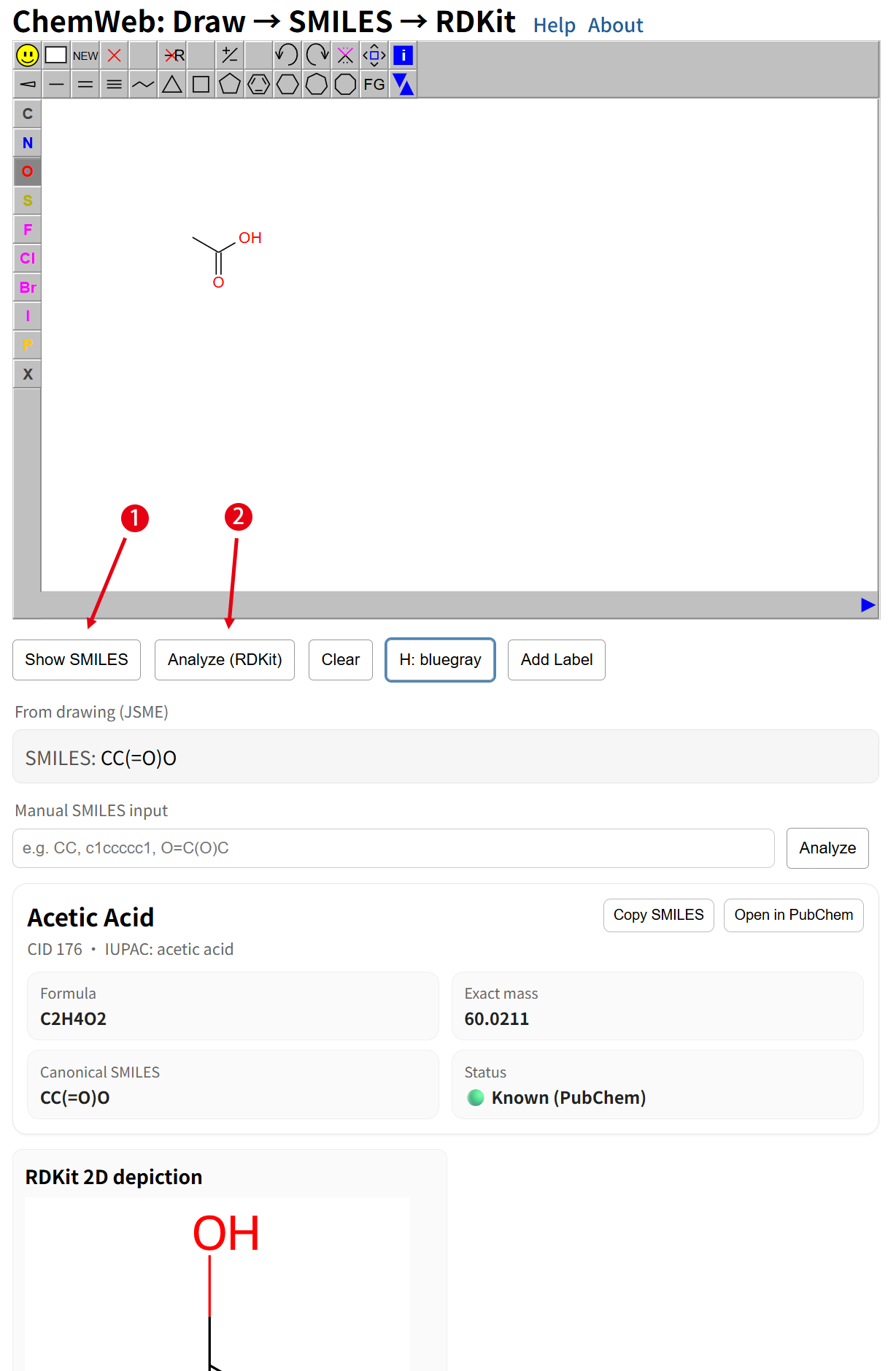
Task: Click the Open in PubChem button
Action: pyautogui.click(x=794, y=915)
